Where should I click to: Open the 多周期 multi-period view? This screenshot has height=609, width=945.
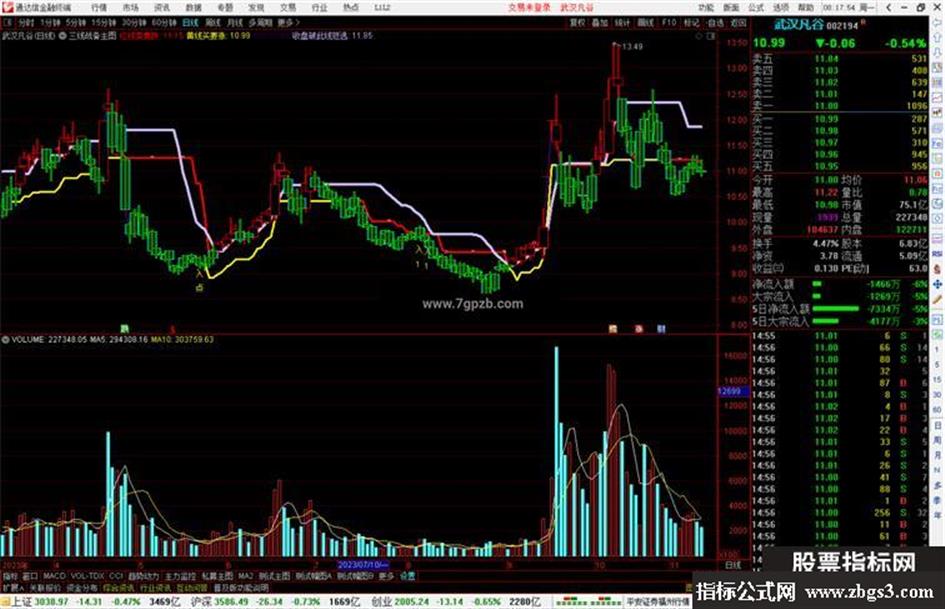coord(260,22)
